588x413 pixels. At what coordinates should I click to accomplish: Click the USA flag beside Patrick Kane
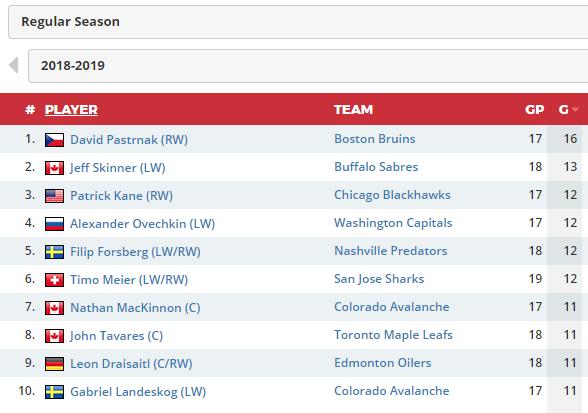tap(54, 196)
